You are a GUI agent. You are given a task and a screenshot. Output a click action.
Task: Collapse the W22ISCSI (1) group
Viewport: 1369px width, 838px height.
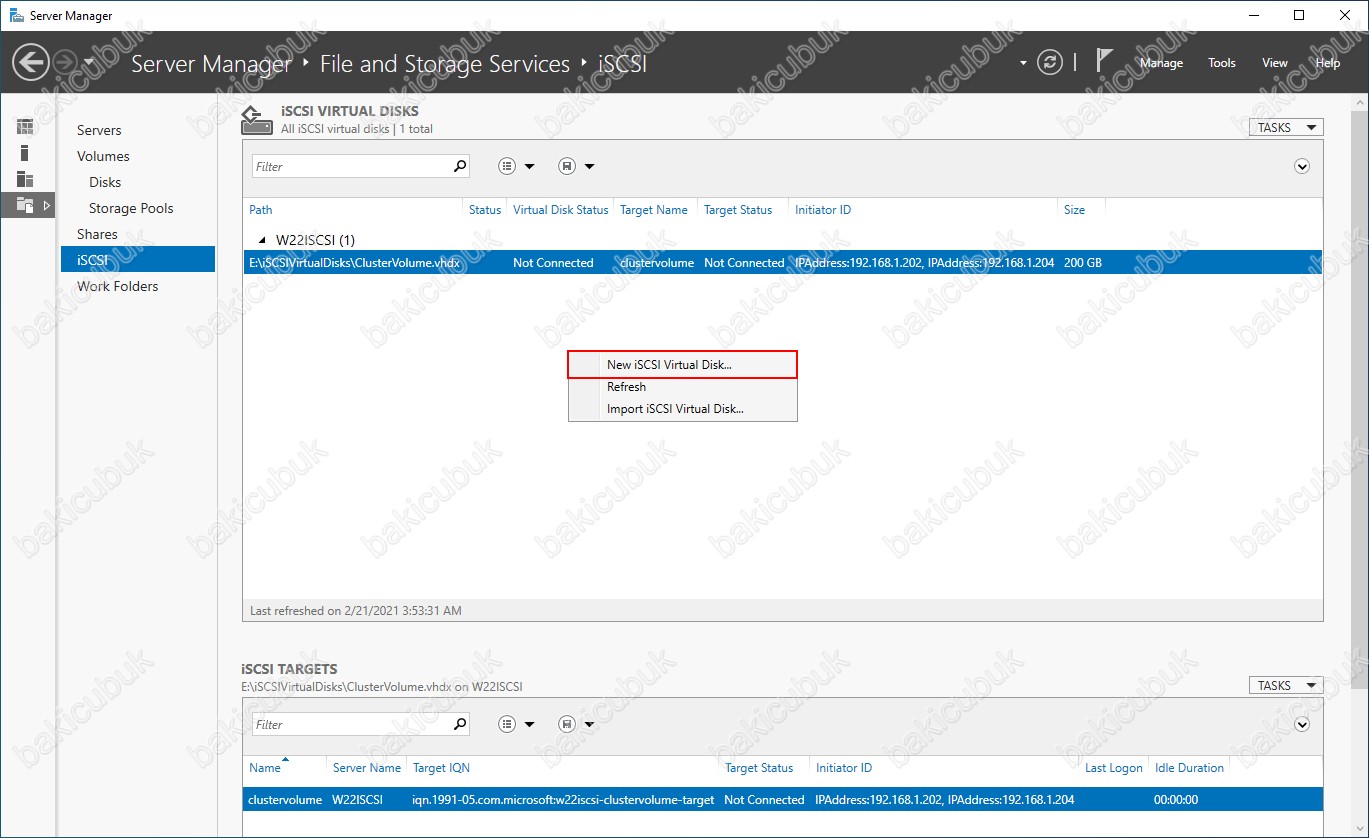tap(263, 240)
